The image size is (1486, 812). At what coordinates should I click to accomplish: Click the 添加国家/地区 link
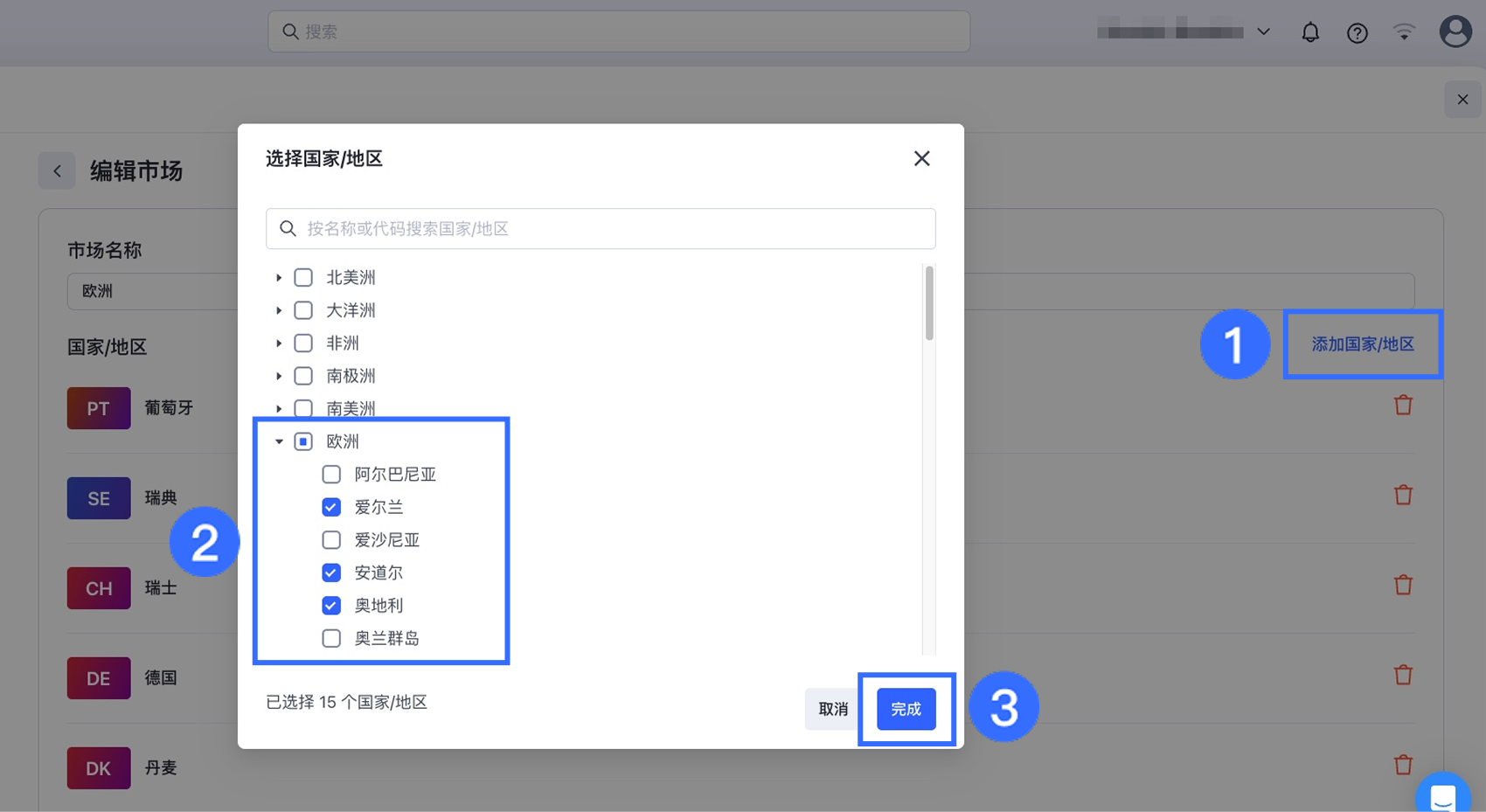[1363, 344]
